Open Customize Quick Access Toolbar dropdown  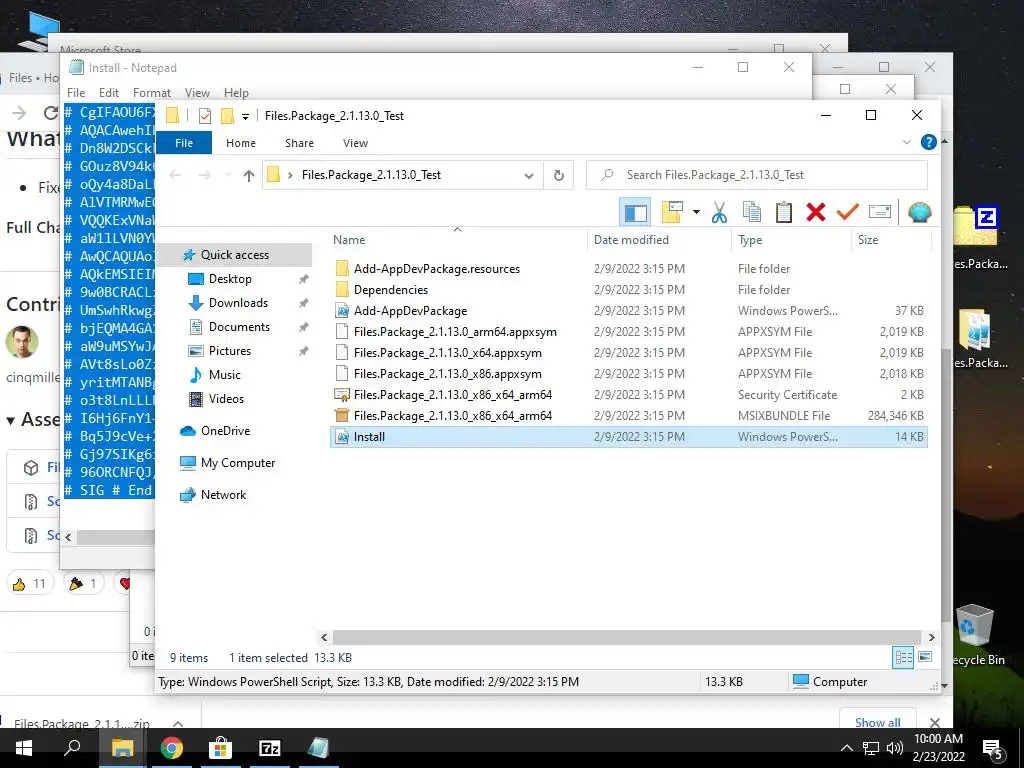click(246, 117)
